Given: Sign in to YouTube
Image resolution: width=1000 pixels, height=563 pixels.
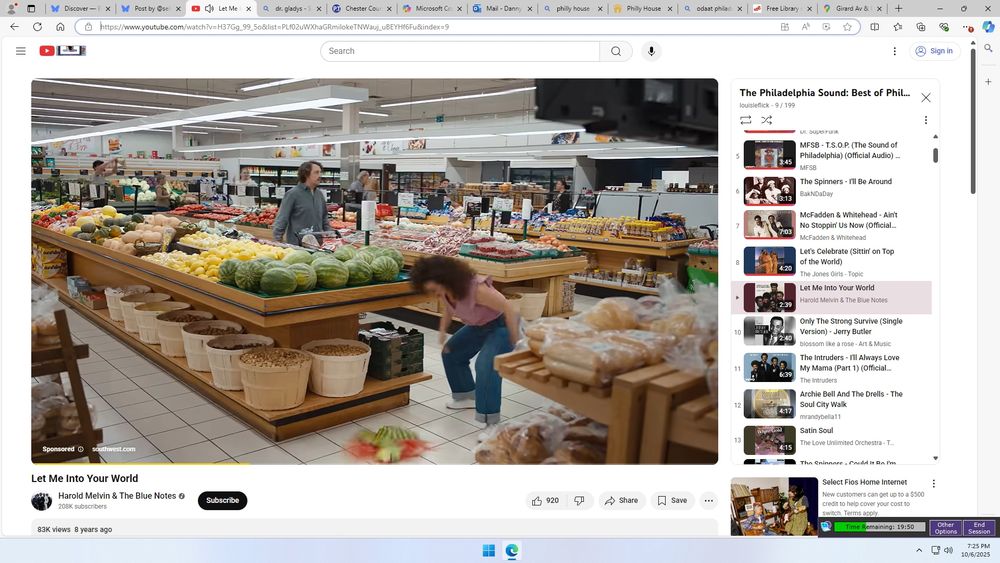Looking at the screenshot, I should click(x=934, y=51).
